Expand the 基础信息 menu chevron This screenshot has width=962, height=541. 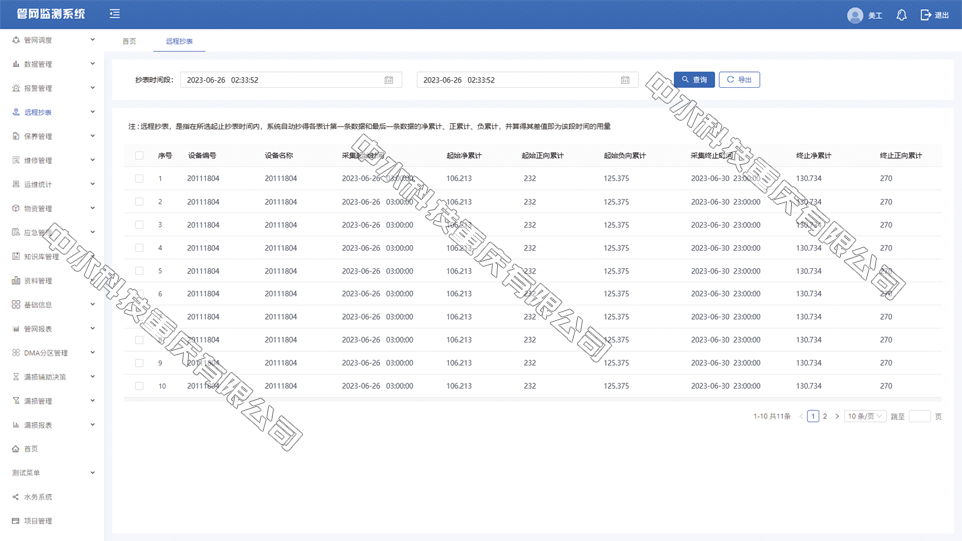click(x=93, y=304)
